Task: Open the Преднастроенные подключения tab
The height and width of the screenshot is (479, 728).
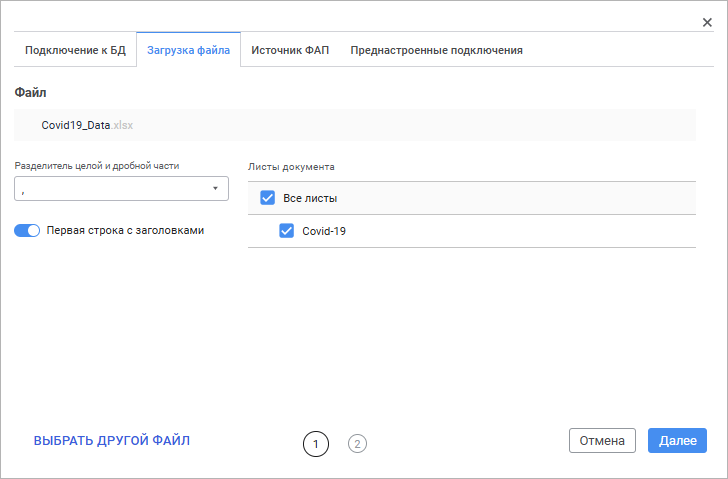Action: click(436, 50)
